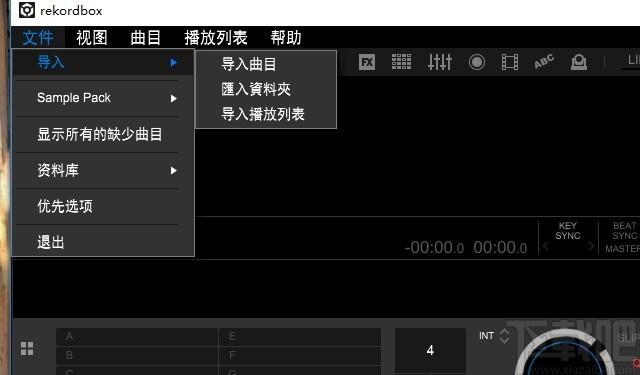Show the sampler pad grid icon
640x375 pixels.
point(402,62)
